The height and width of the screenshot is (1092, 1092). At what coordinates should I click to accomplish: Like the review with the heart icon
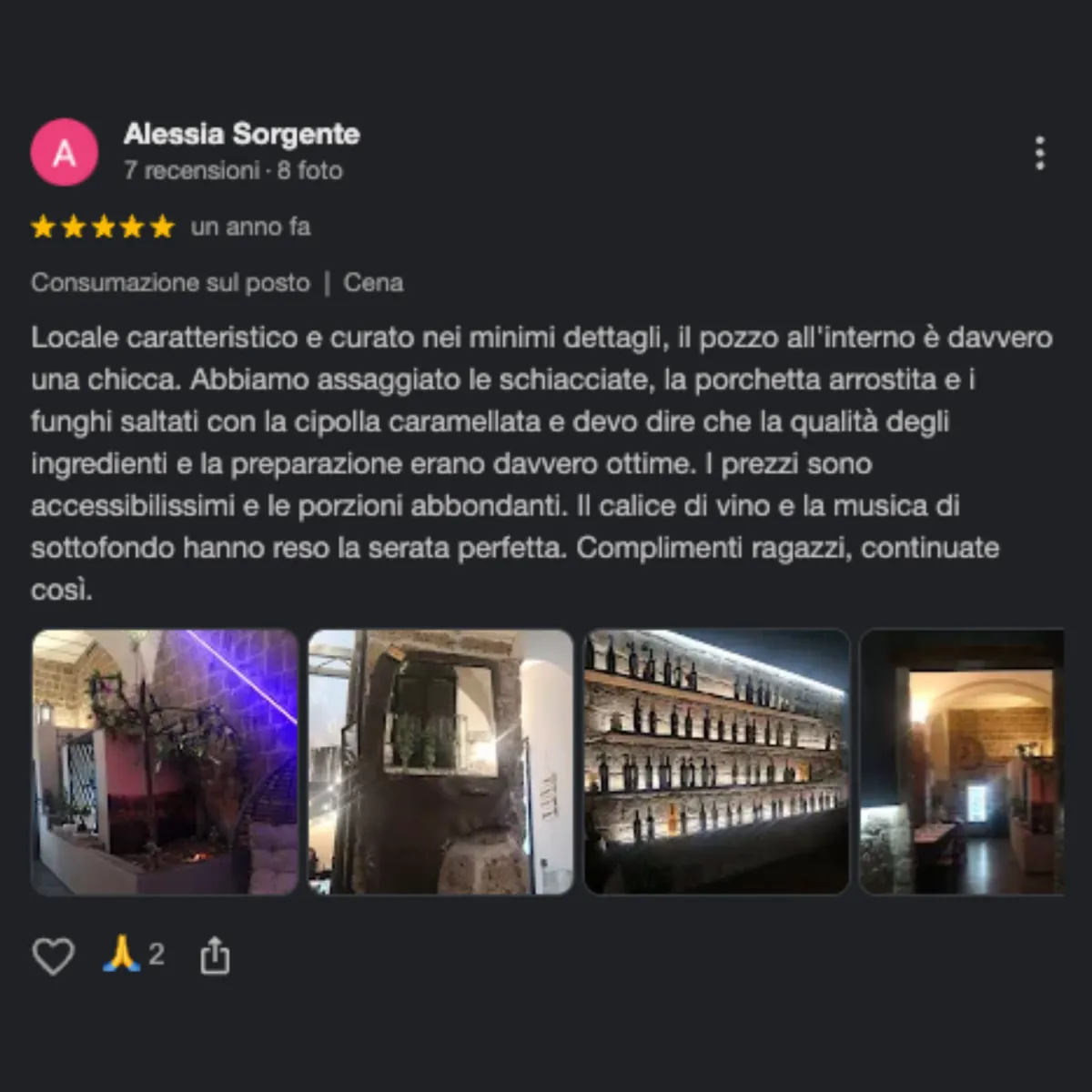click(53, 955)
